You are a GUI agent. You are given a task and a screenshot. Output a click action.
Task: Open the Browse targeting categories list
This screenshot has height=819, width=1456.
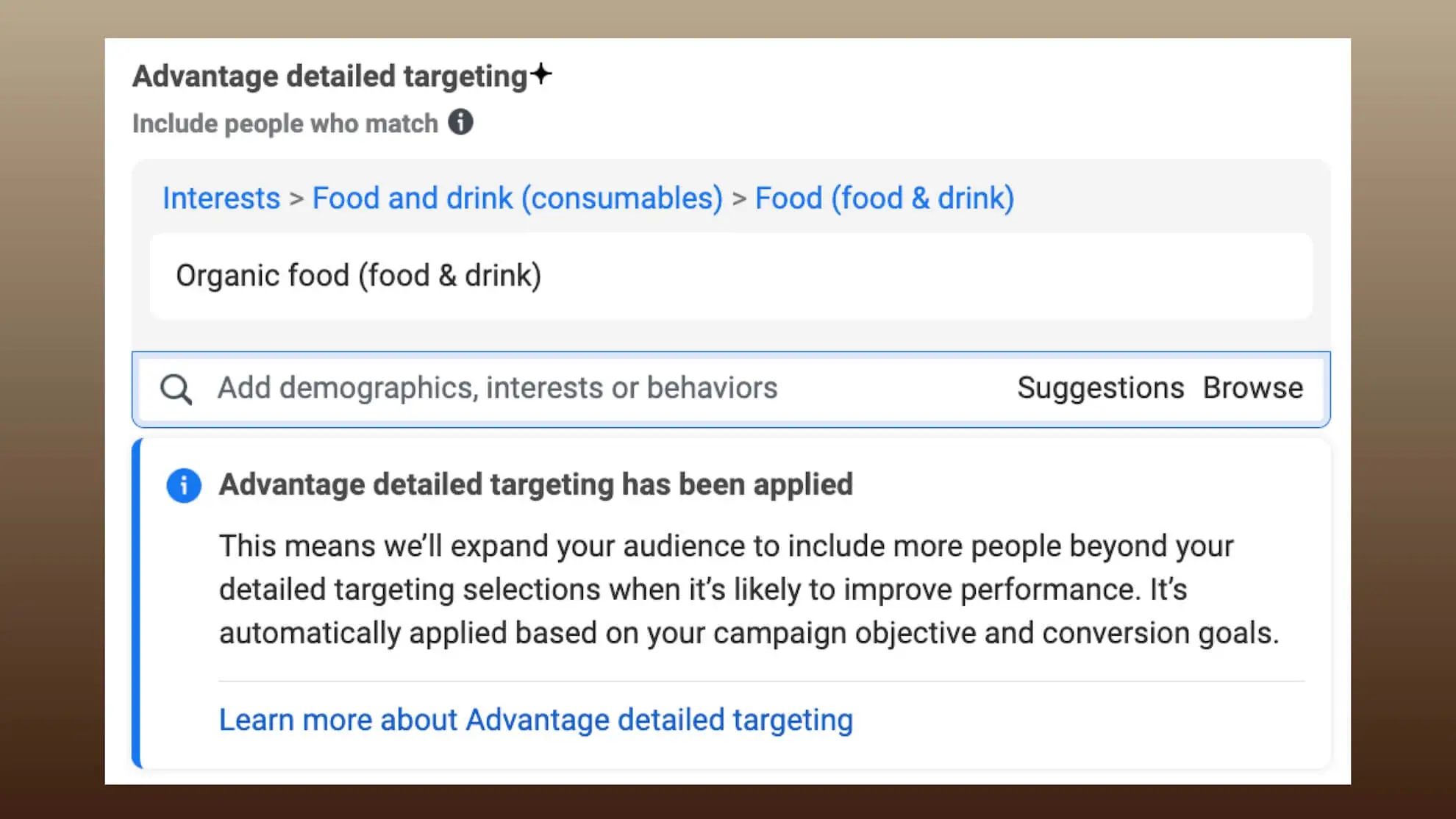pyautogui.click(x=1253, y=387)
